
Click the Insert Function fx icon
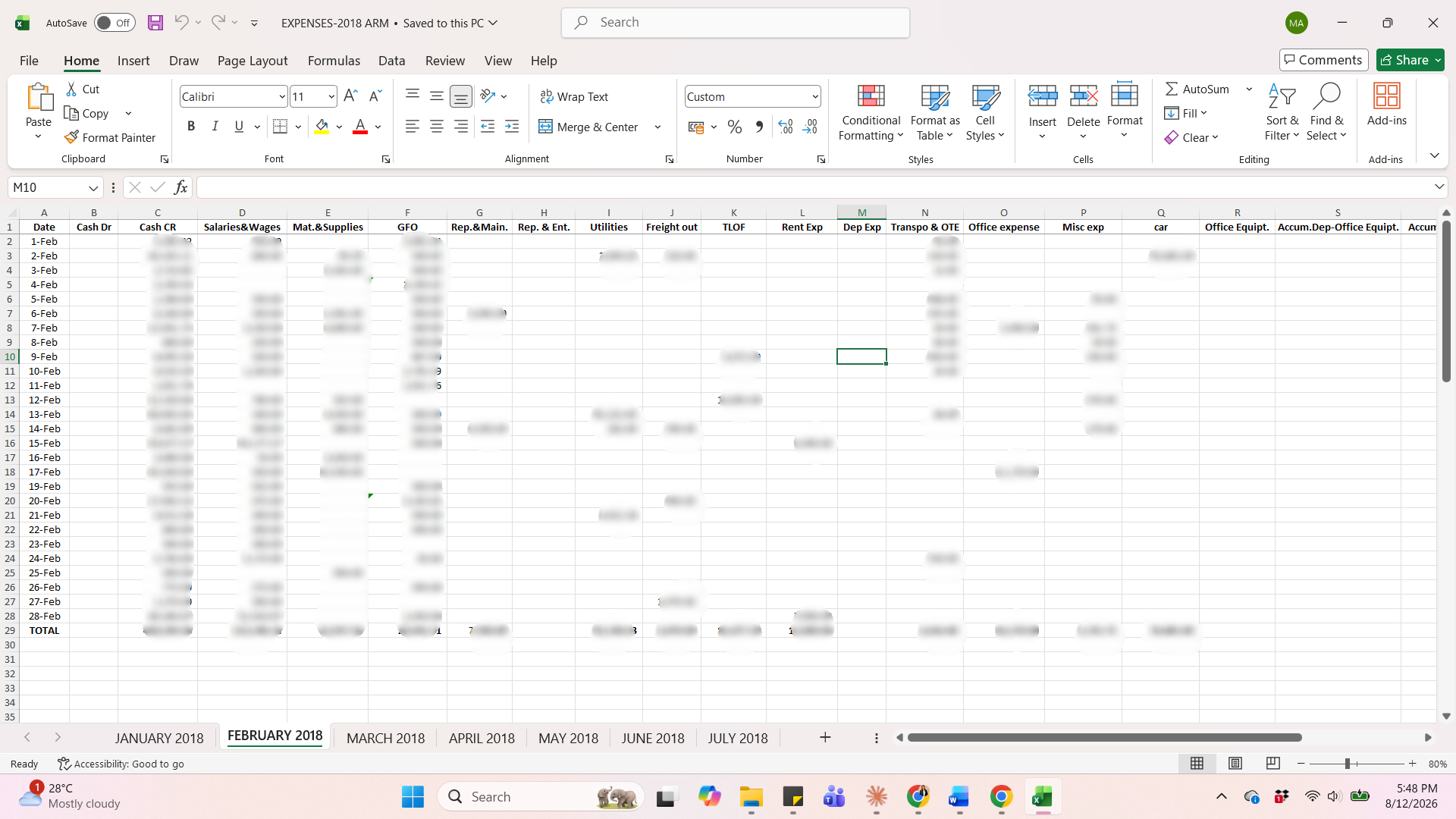pos(180,187)
